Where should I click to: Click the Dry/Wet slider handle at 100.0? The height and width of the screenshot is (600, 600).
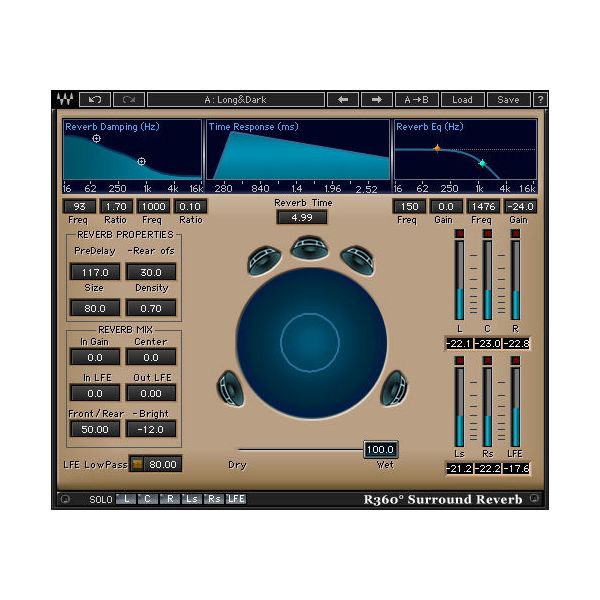click(x=380, y=449)
